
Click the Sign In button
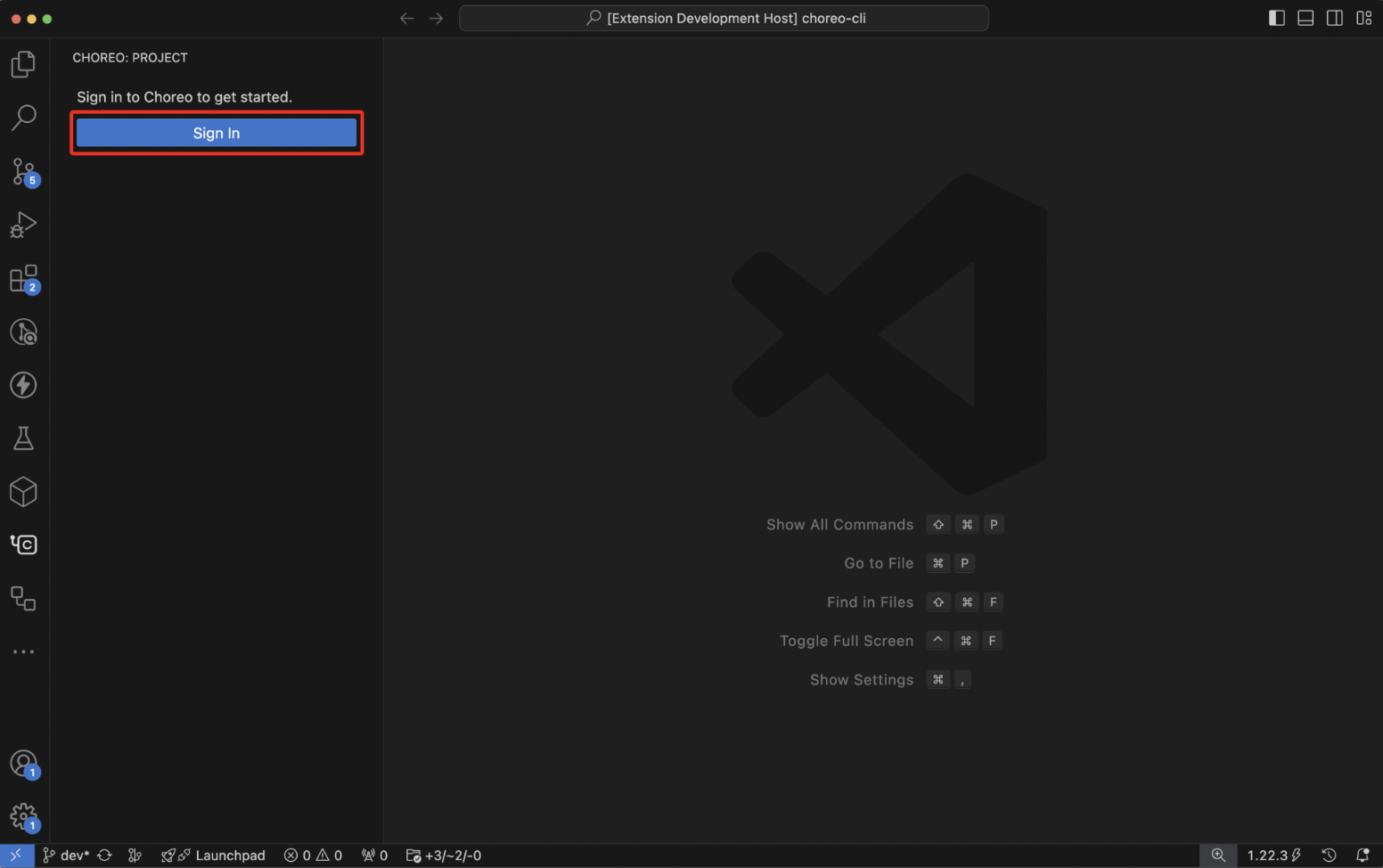coord(217,133)
